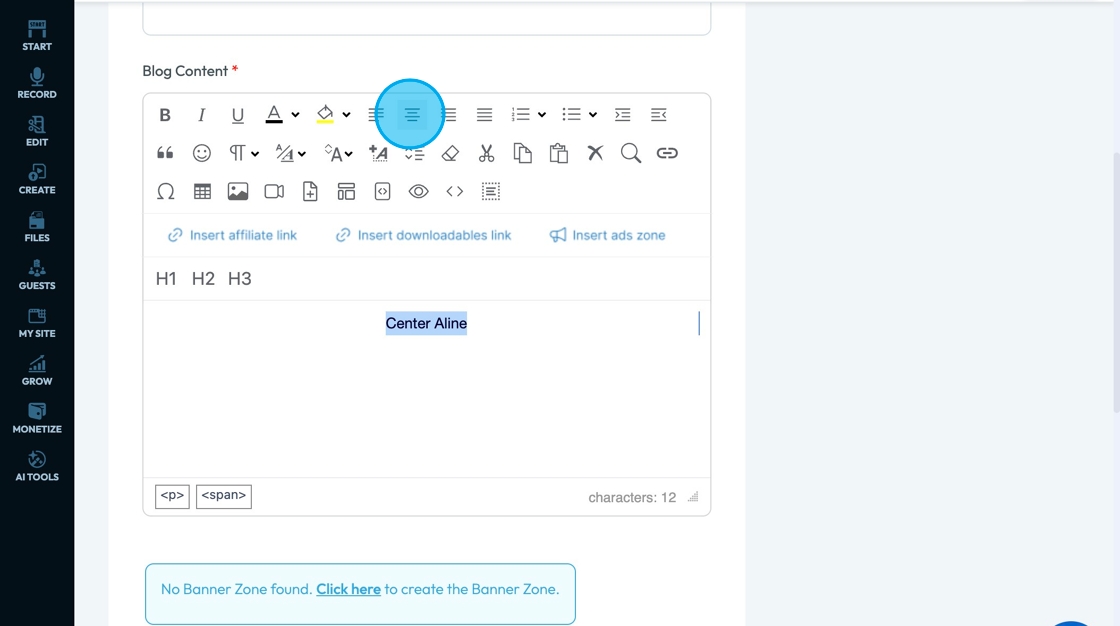This screenshot has width=1120, height=626.
Task: Open the Guests sidebar menu
Action: click(x=37, y=275)
